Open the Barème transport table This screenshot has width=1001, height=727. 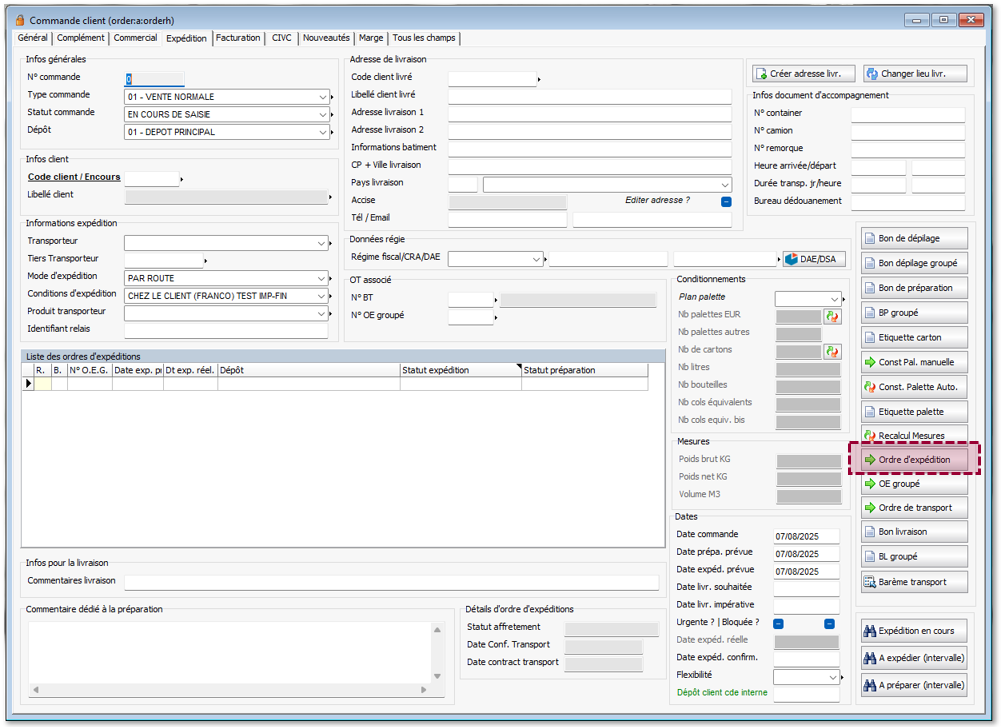914,581
